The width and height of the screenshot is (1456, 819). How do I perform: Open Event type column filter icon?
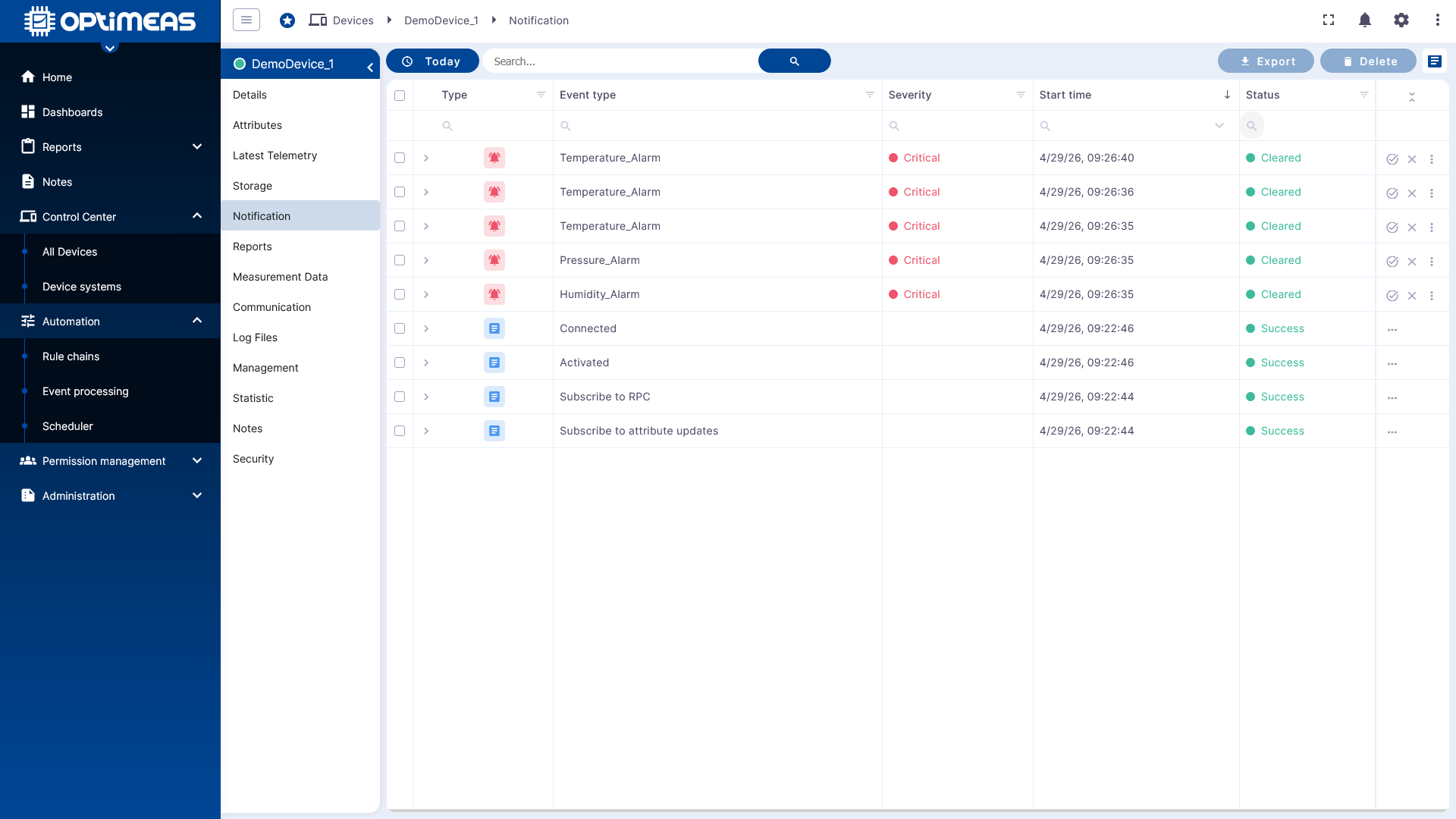(870, 95)
